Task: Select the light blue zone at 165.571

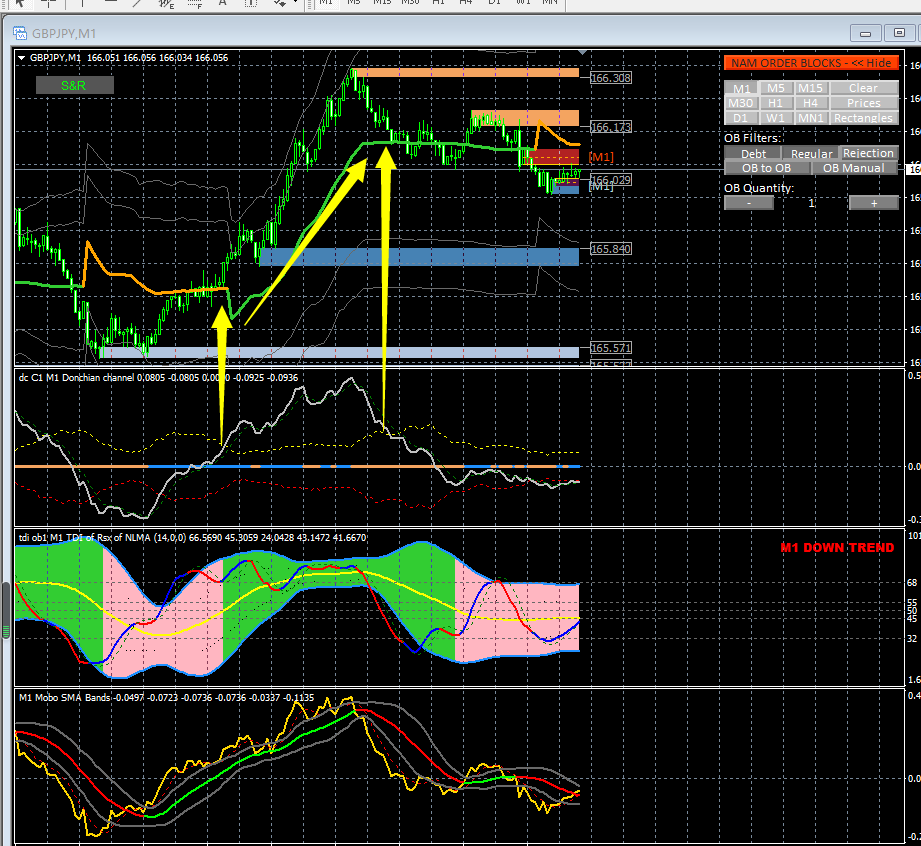Action: tap(339, 352)
